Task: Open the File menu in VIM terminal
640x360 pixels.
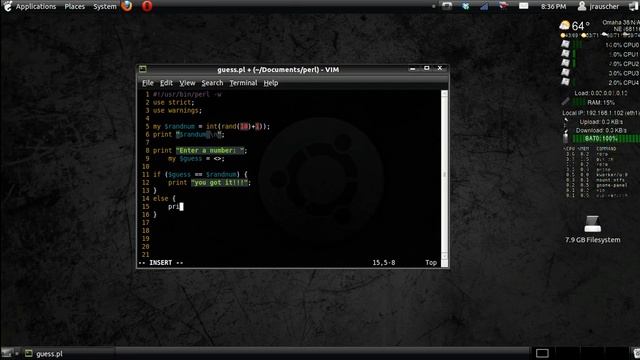Action: pos(148,83)
